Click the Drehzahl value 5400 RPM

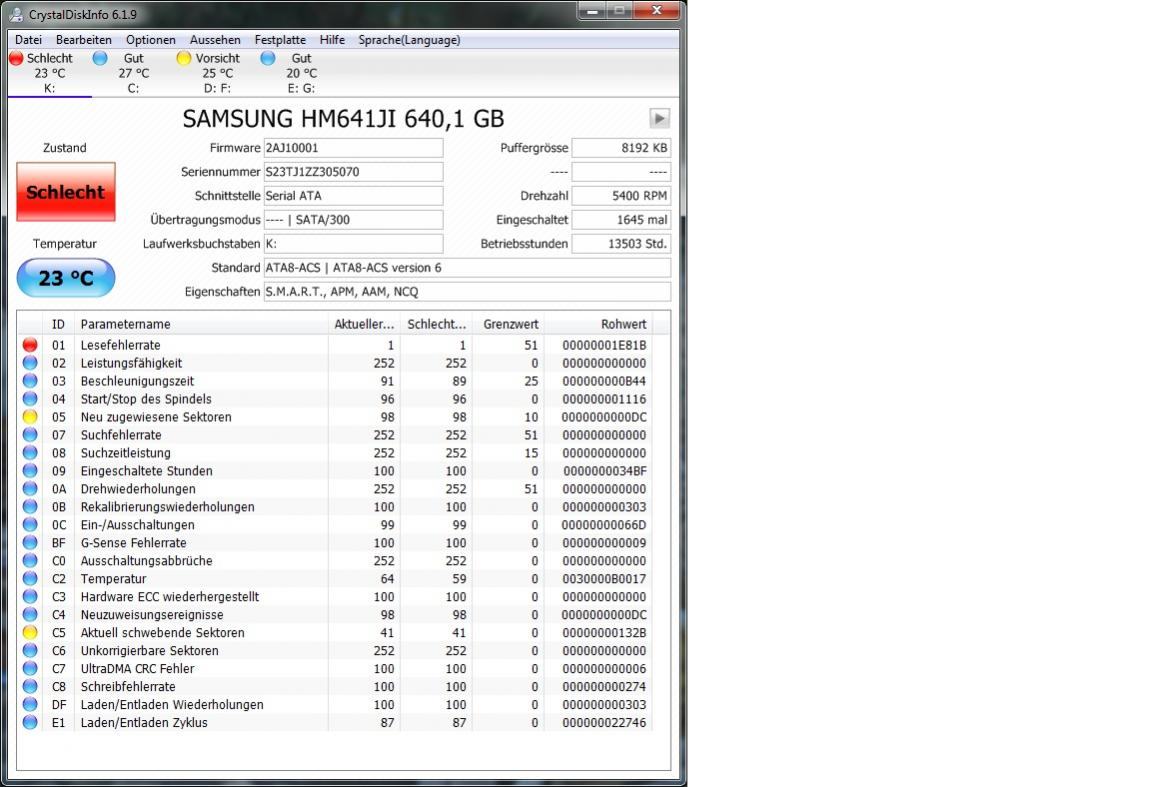point(621,196)
